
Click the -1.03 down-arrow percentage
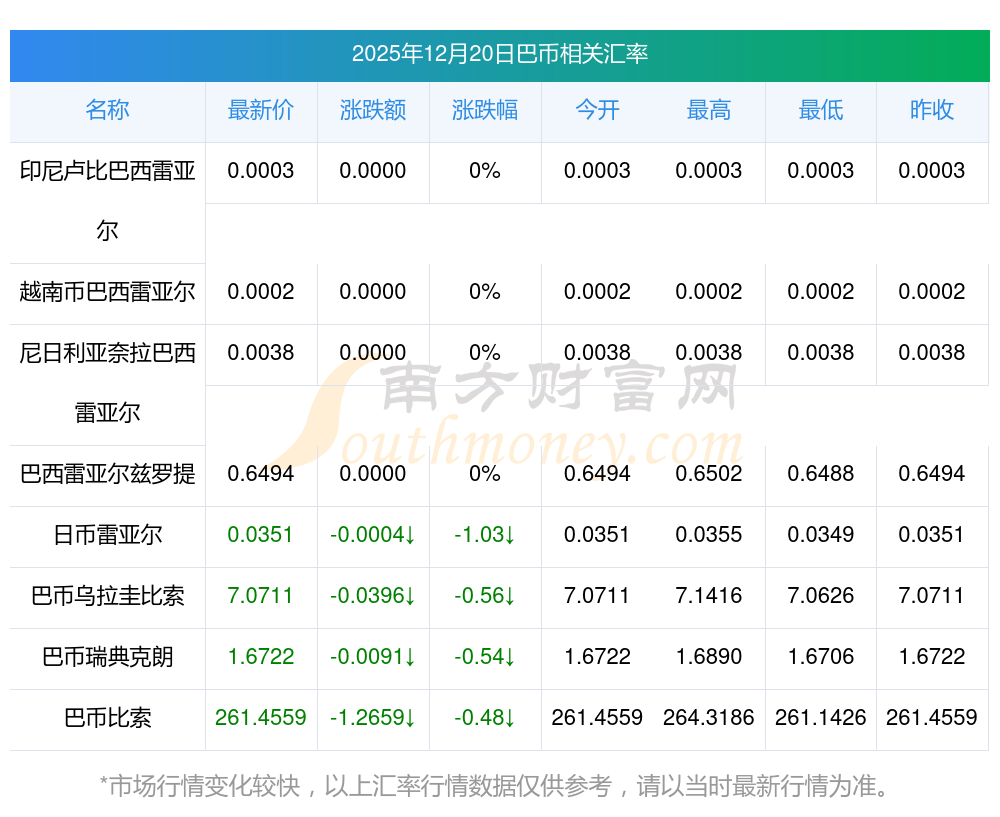(485, 535)
